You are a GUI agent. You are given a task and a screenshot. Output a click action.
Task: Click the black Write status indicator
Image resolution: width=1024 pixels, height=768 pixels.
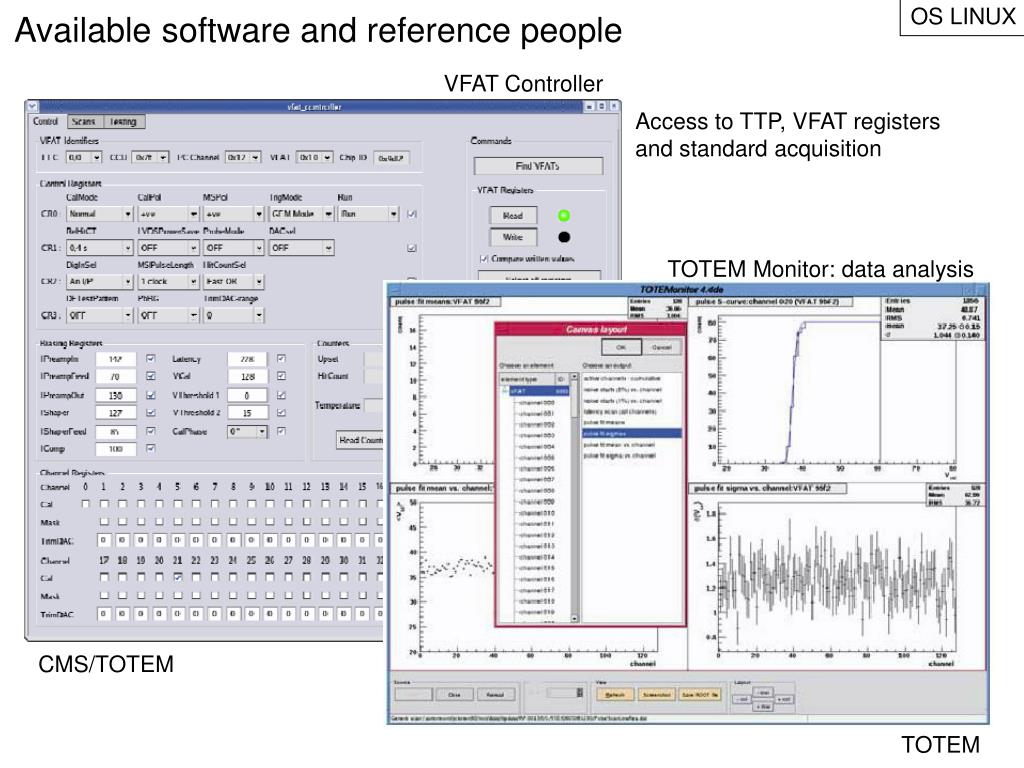(x=564, y=237)
